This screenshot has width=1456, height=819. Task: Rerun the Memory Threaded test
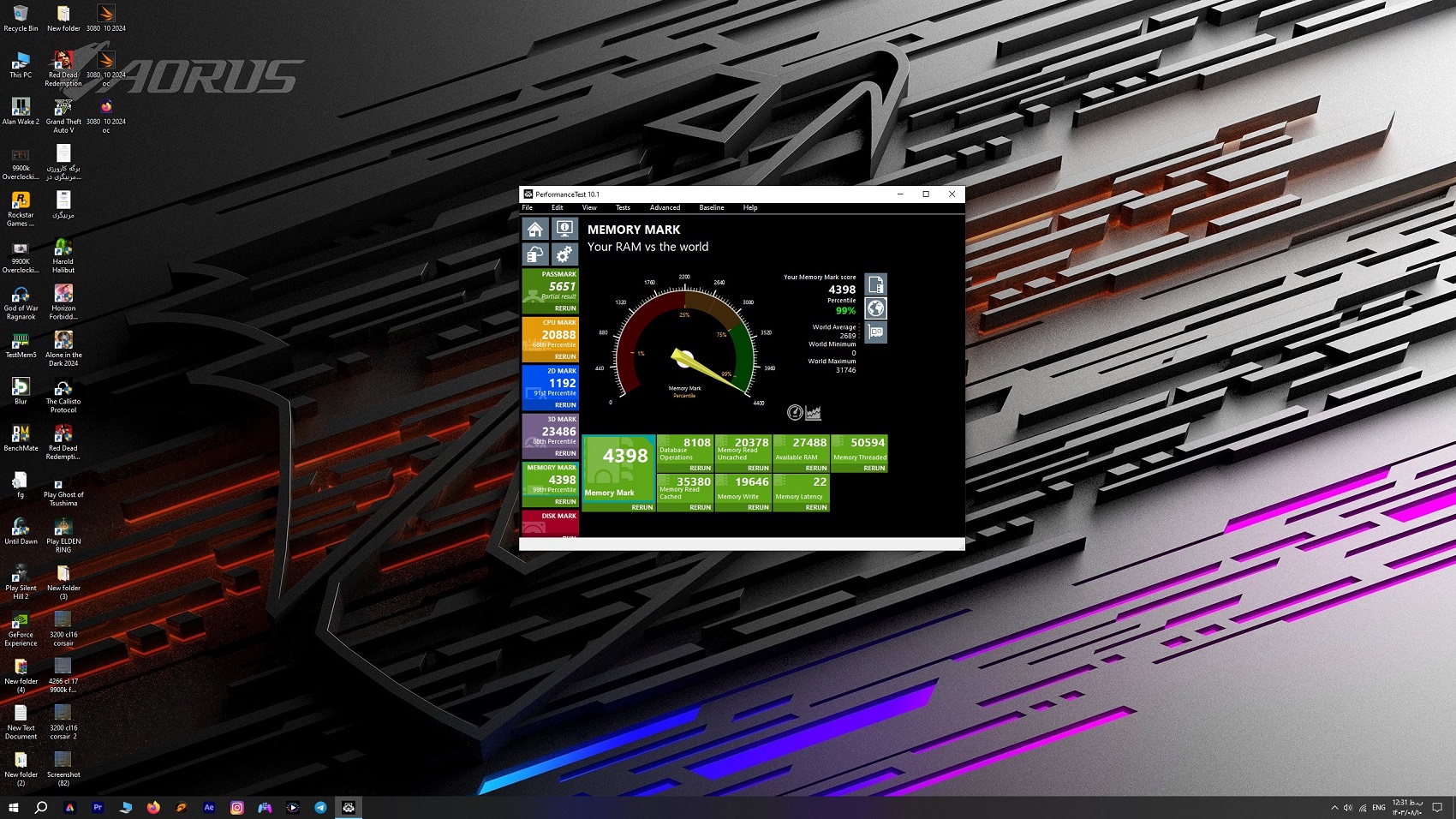[874, 469]
